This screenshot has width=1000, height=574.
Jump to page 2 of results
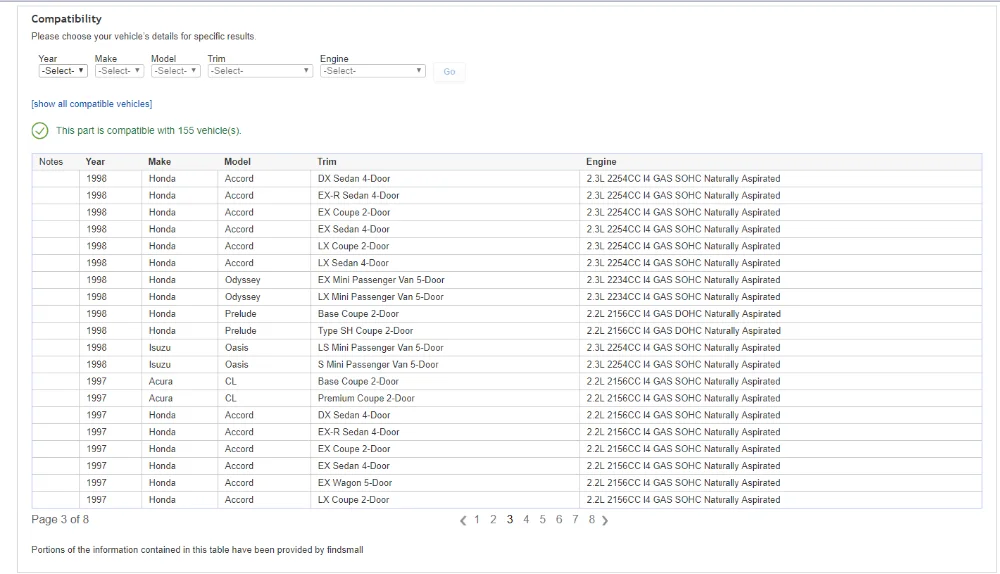[x=493, y=520]
